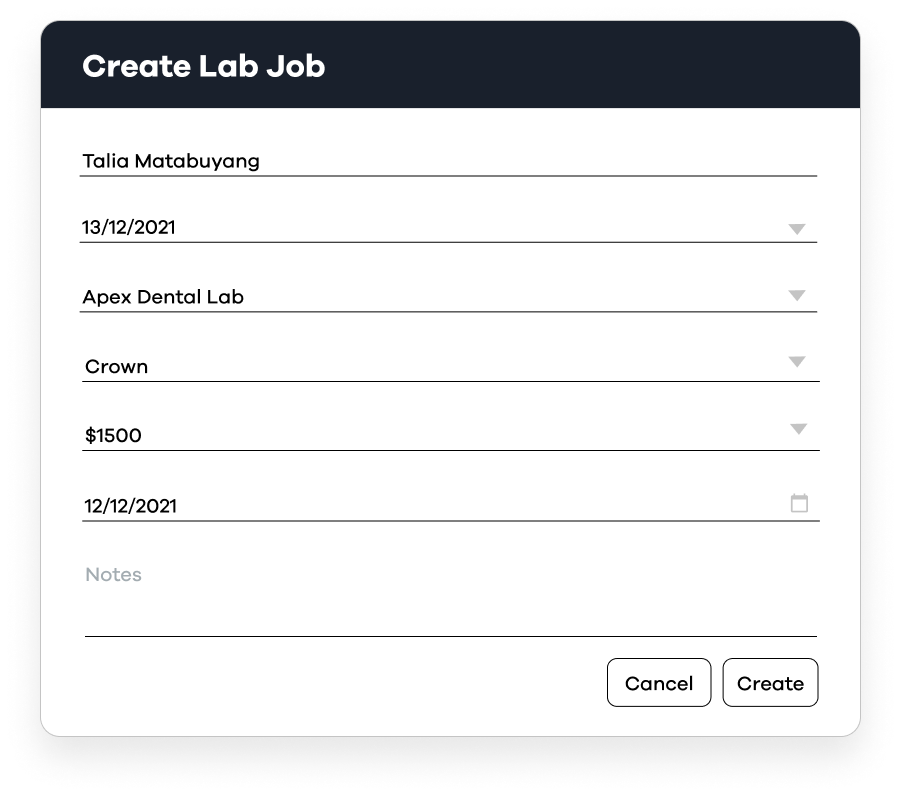
Task: Click the Notes placeholder text
Action: click(113, 575)
